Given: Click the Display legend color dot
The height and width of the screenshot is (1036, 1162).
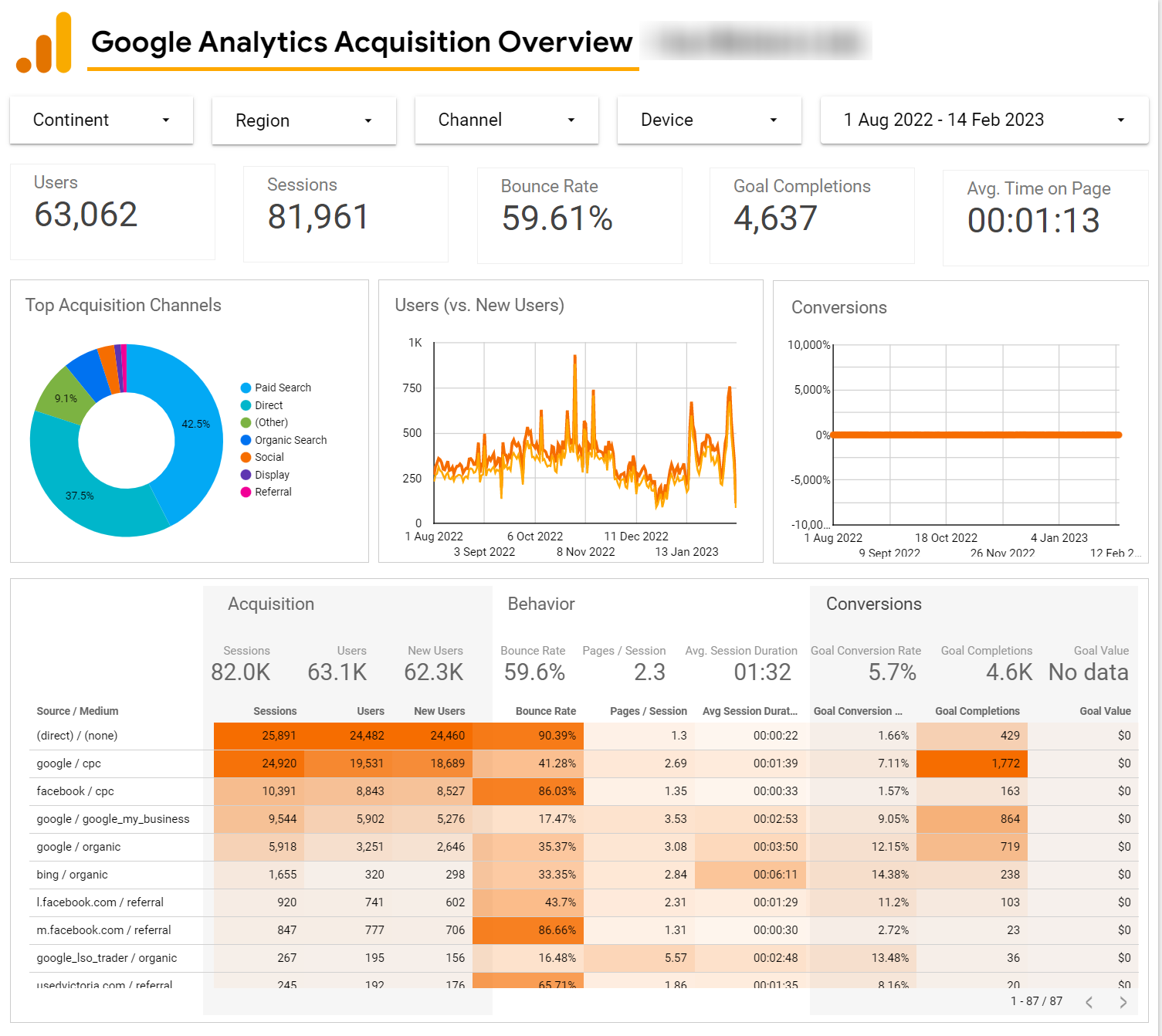Looking at the screenshot, I should click(x=246, y=475).
